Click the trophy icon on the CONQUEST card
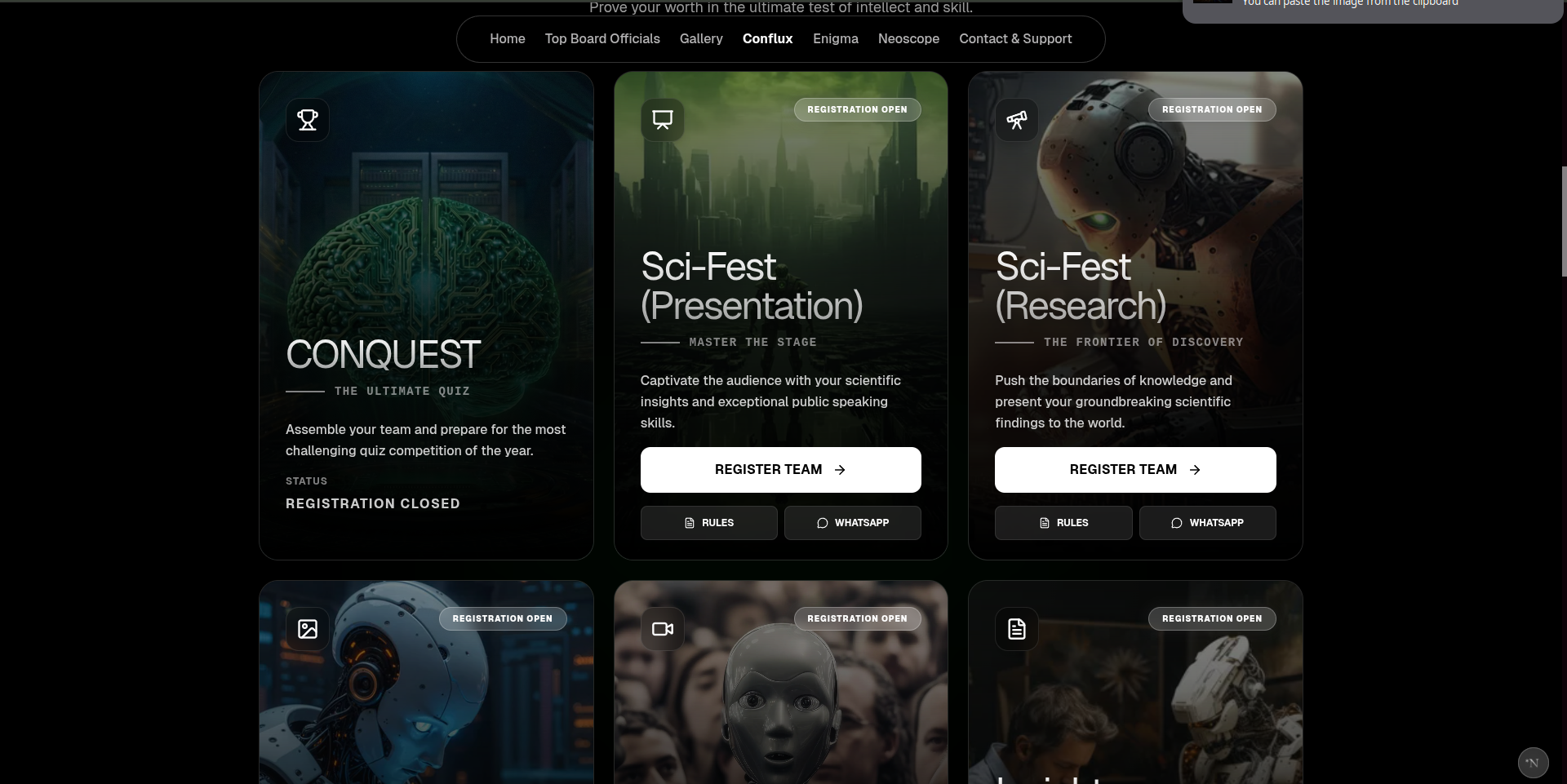This screenshot has height=784, width=1567. point(307,120)
